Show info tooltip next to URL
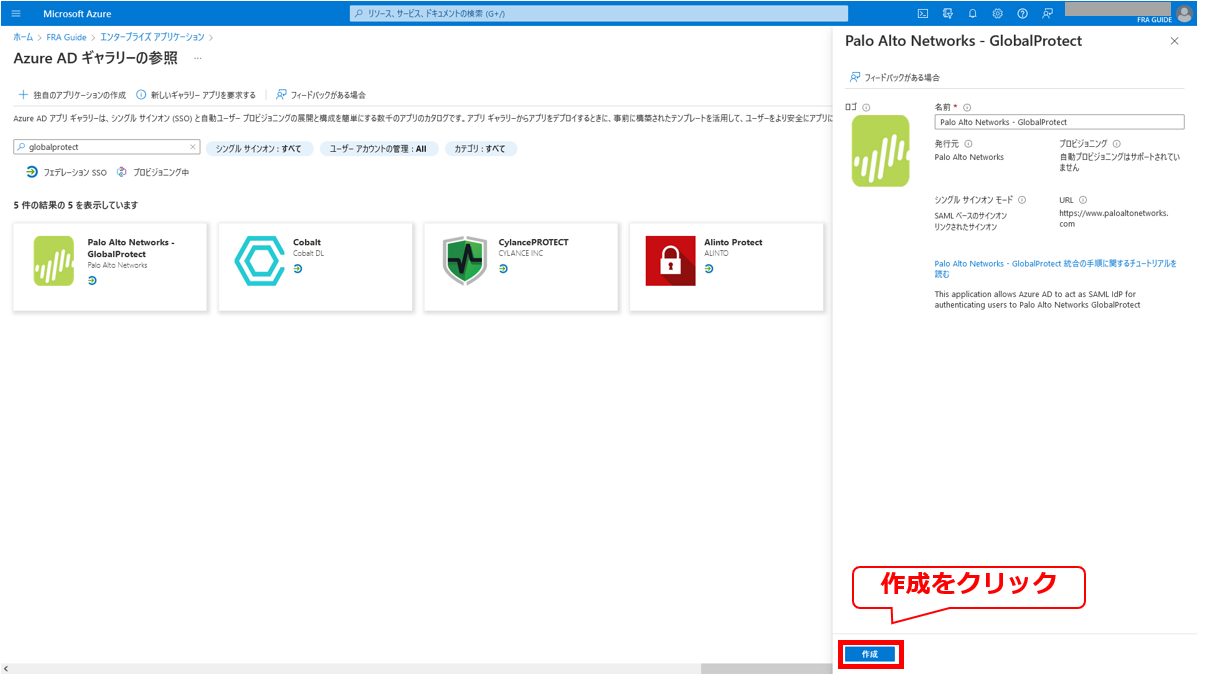The height and width of the screenshot is (677, 1220). [1083, 200]
